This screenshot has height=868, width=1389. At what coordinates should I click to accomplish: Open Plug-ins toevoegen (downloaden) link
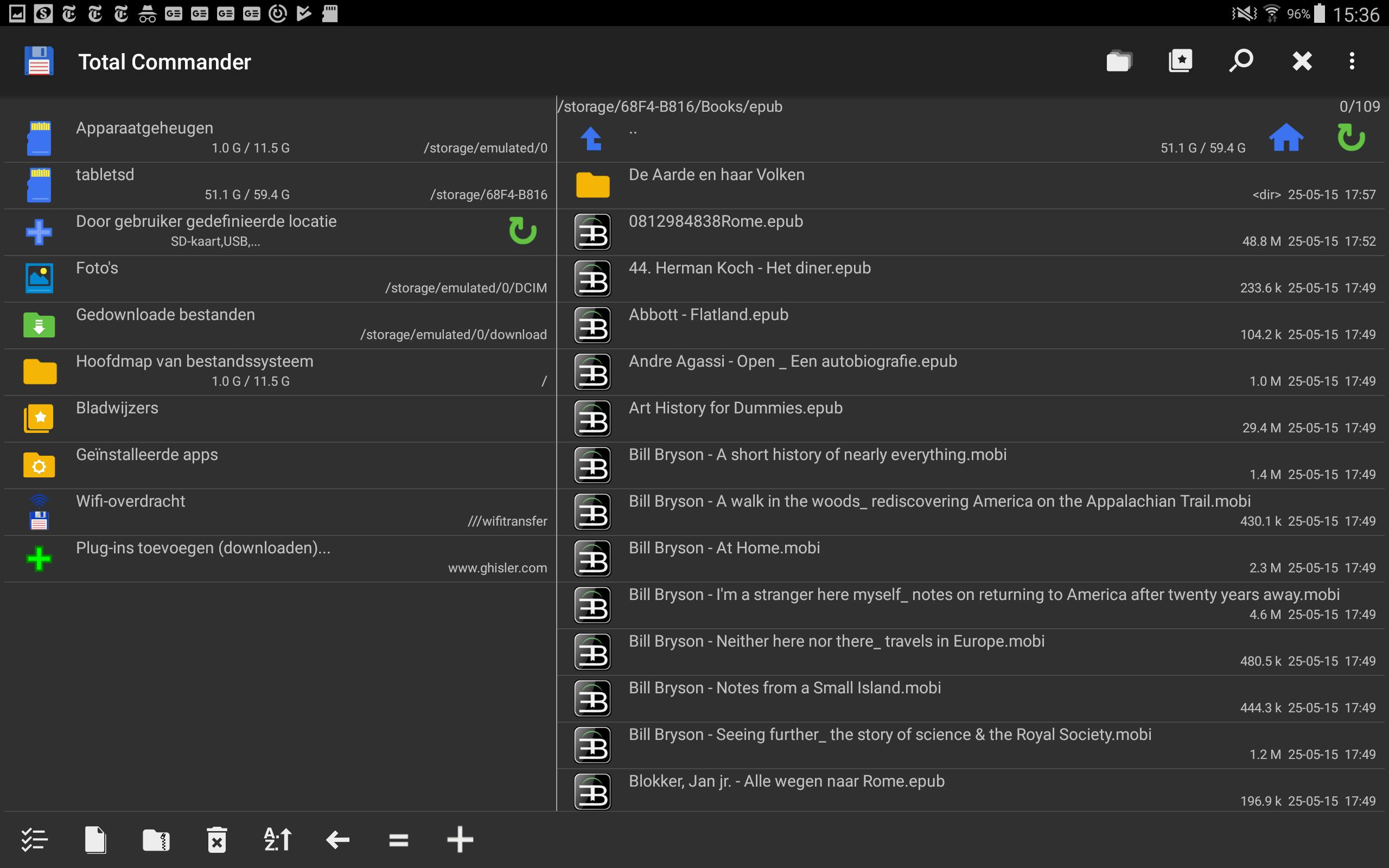(x=202, y=548)
